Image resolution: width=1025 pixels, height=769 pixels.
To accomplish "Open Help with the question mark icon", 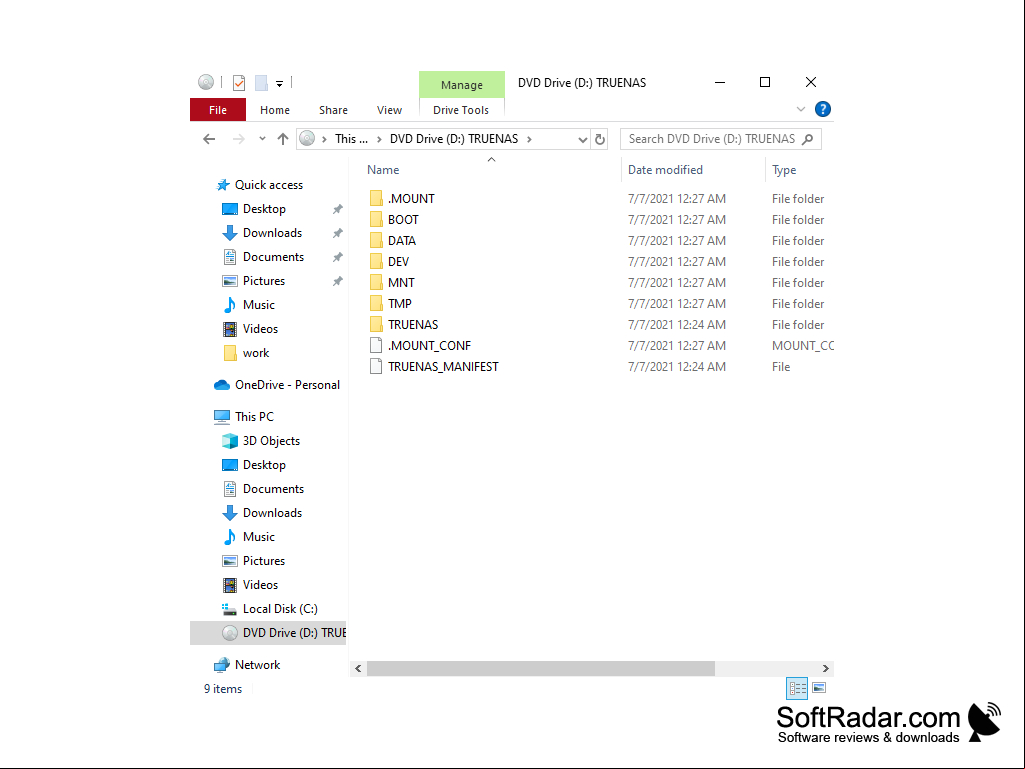I will point(822,109).
